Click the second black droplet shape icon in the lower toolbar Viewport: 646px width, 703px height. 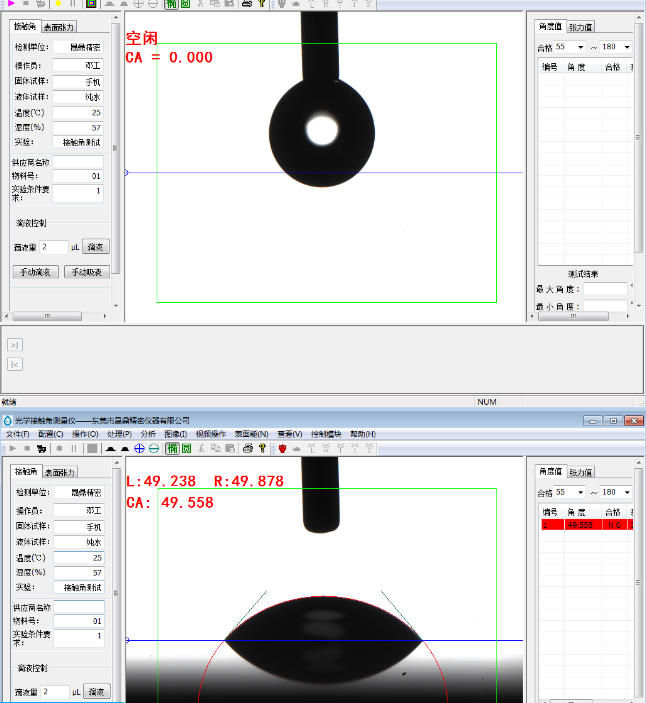pyautogui.click(x=125, y=448)
